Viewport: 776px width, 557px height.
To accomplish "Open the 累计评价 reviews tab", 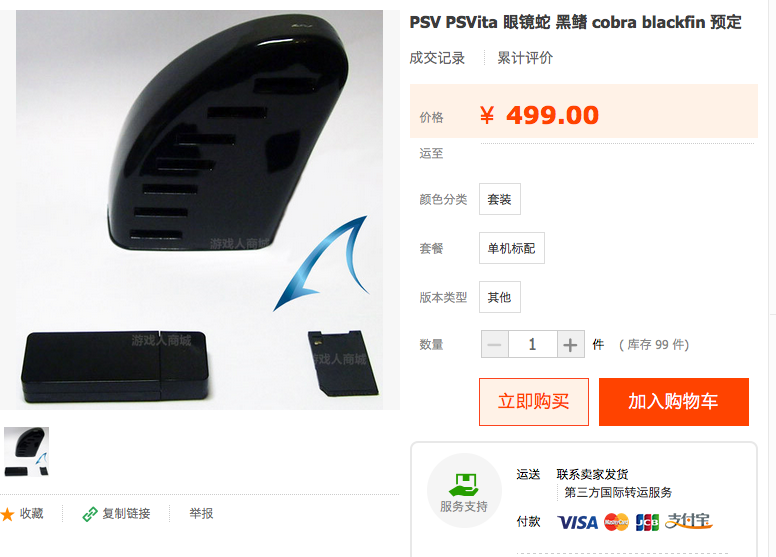I will click(525, 58).
